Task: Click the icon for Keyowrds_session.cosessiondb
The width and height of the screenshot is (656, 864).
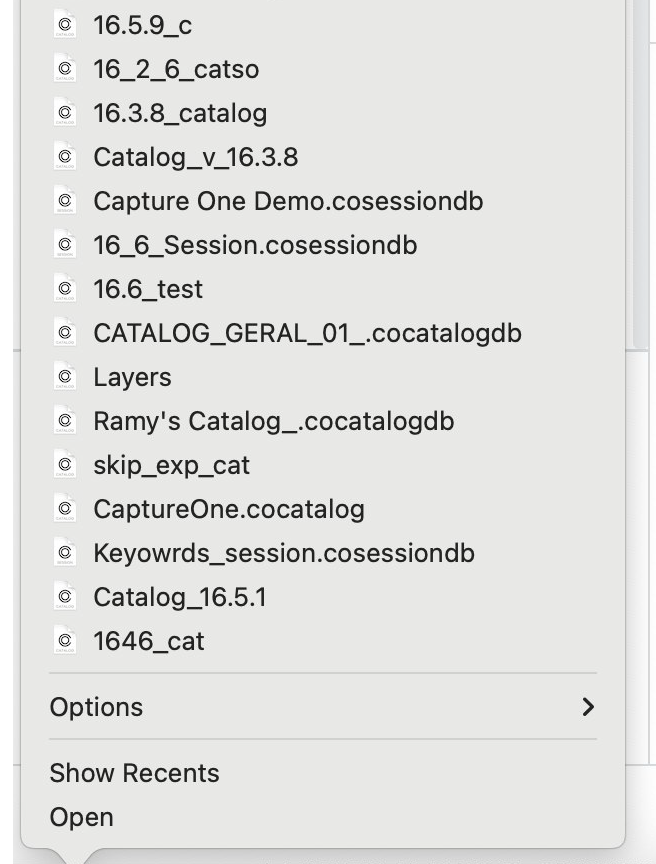Action: coord(65,553)
